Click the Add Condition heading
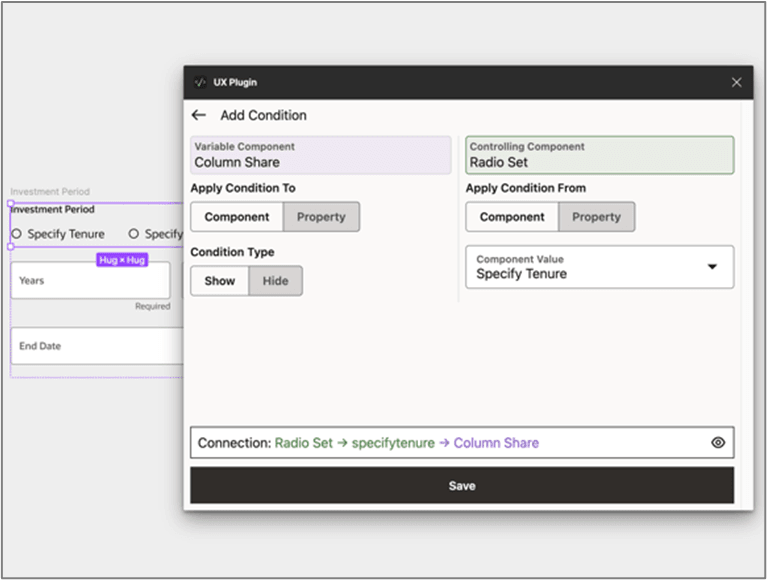The image size is (767, 580). 263,115
